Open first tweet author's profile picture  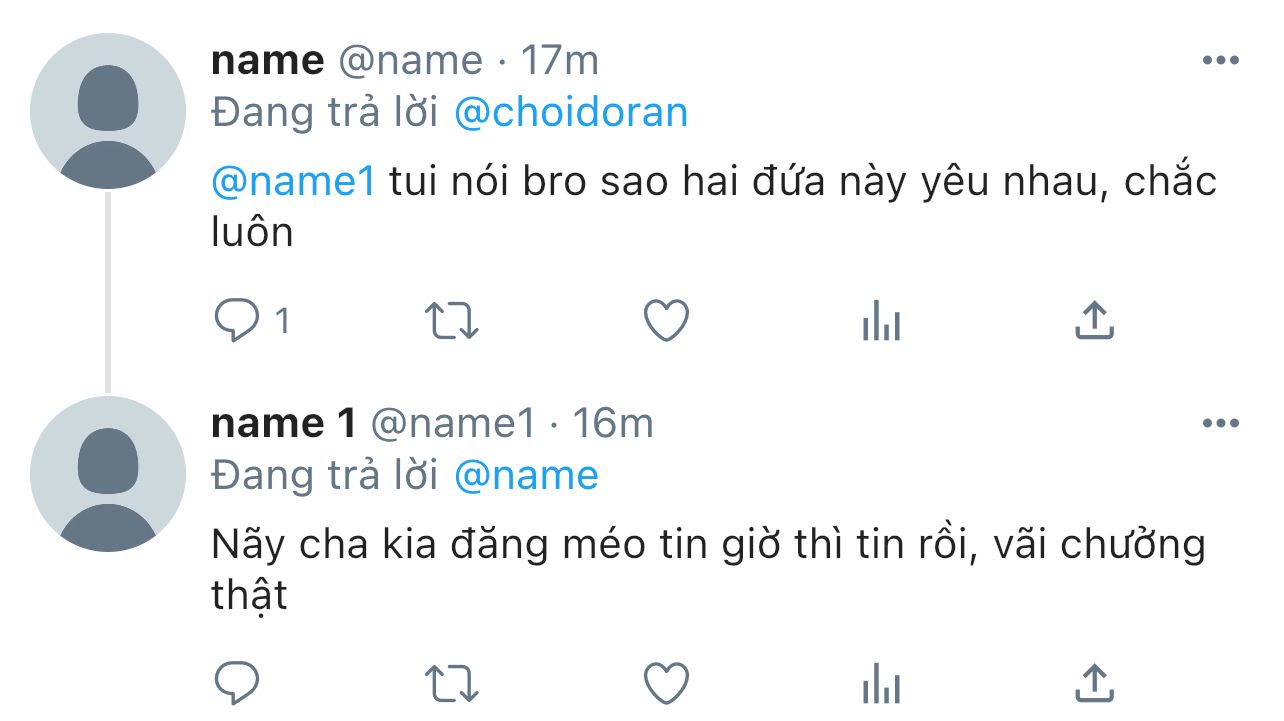pos(108,111)
